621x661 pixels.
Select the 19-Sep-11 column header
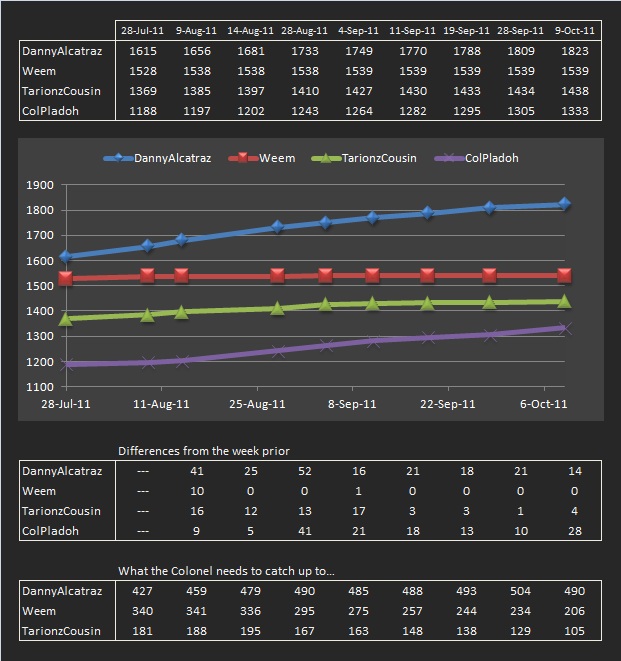click(x=466, y=31)
